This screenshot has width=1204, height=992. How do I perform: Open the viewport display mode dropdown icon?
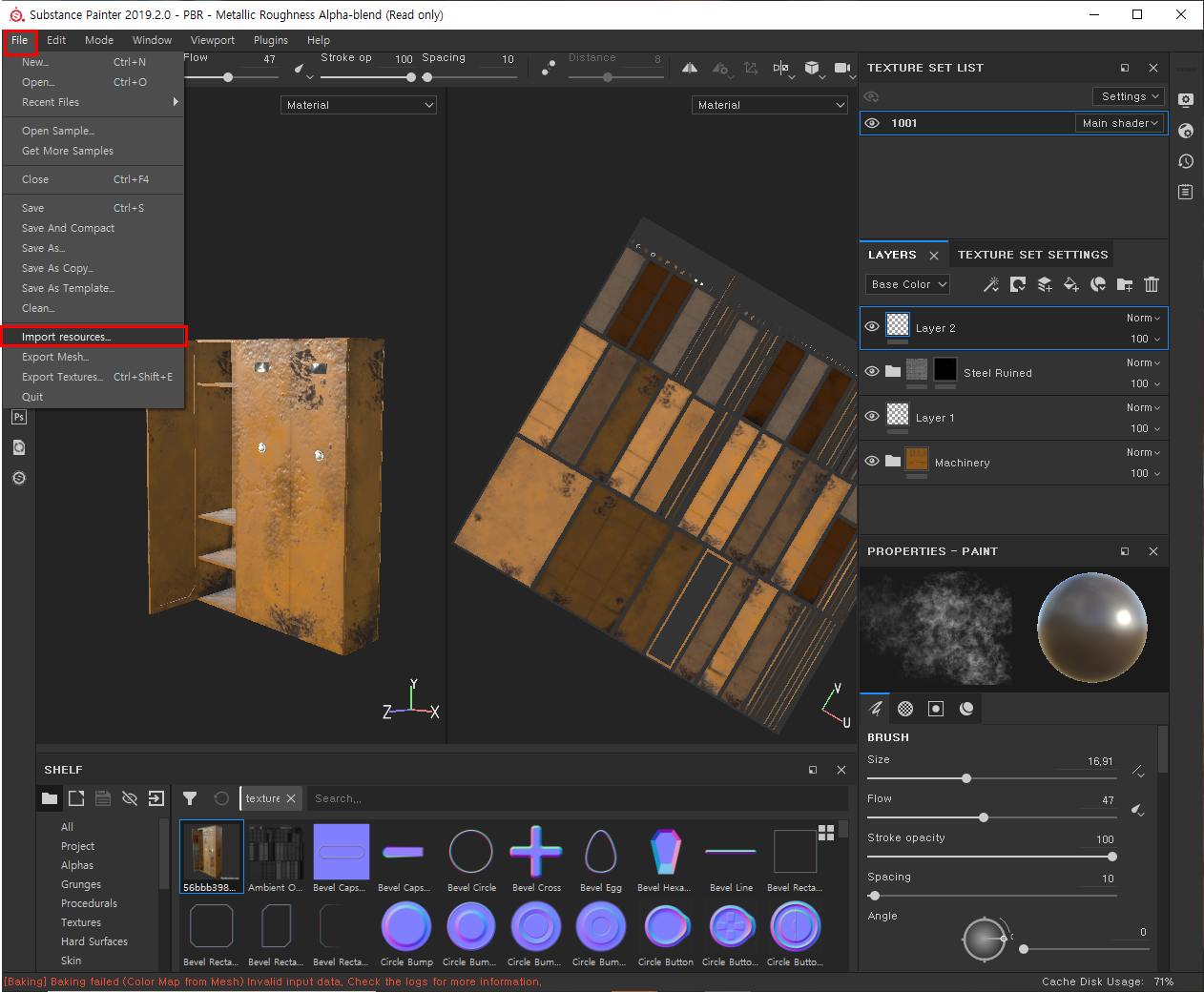781,68
